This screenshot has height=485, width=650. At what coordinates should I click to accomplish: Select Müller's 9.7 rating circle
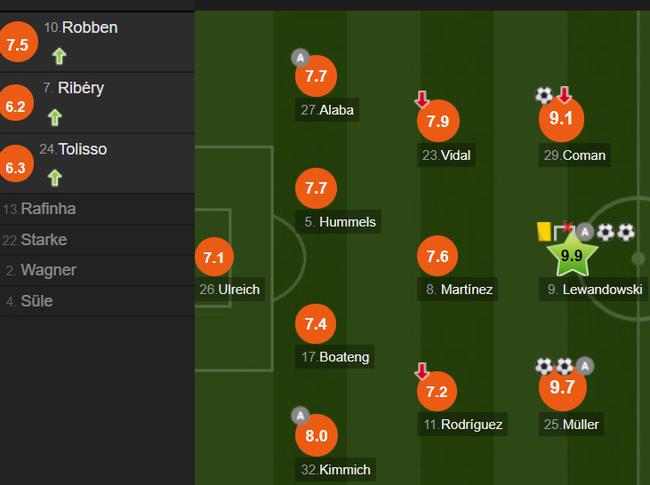563,387
